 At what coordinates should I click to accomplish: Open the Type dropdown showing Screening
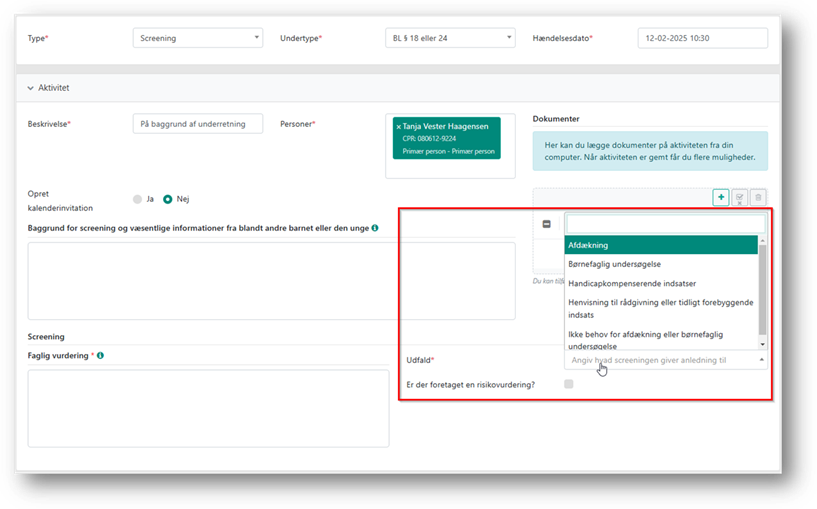(197, 38)
